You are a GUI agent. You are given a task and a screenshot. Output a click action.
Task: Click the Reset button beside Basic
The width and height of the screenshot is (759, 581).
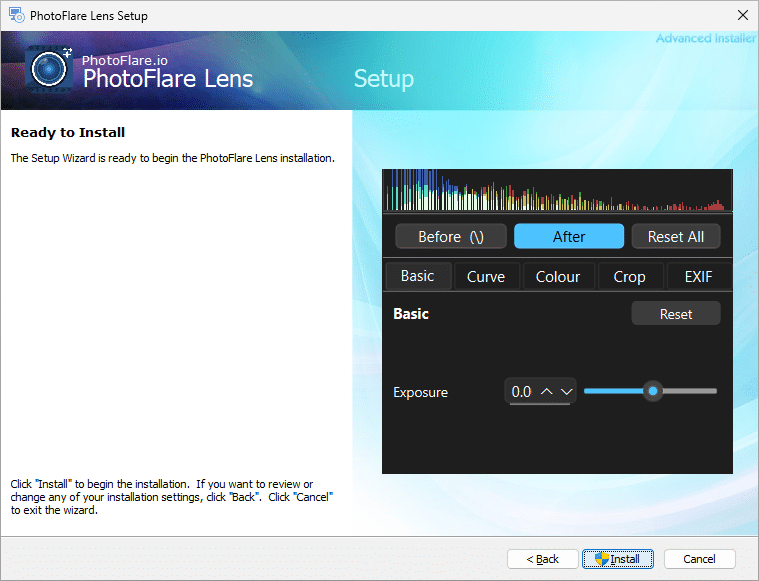(x=676, y=314)
